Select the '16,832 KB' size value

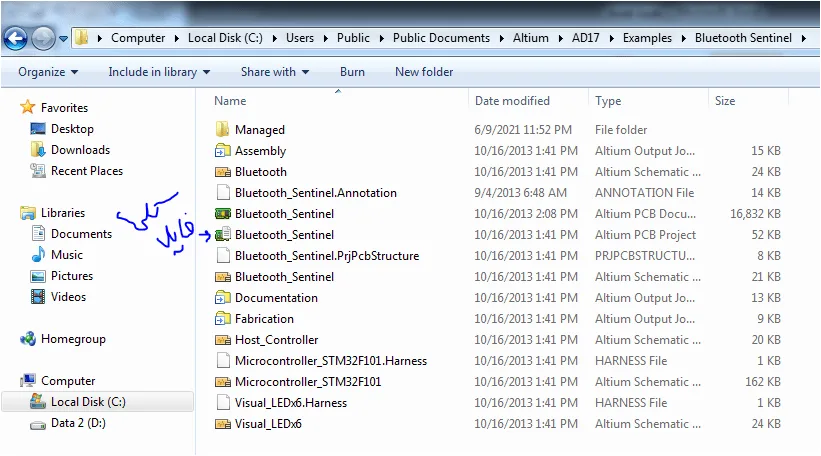click(755, 214)
